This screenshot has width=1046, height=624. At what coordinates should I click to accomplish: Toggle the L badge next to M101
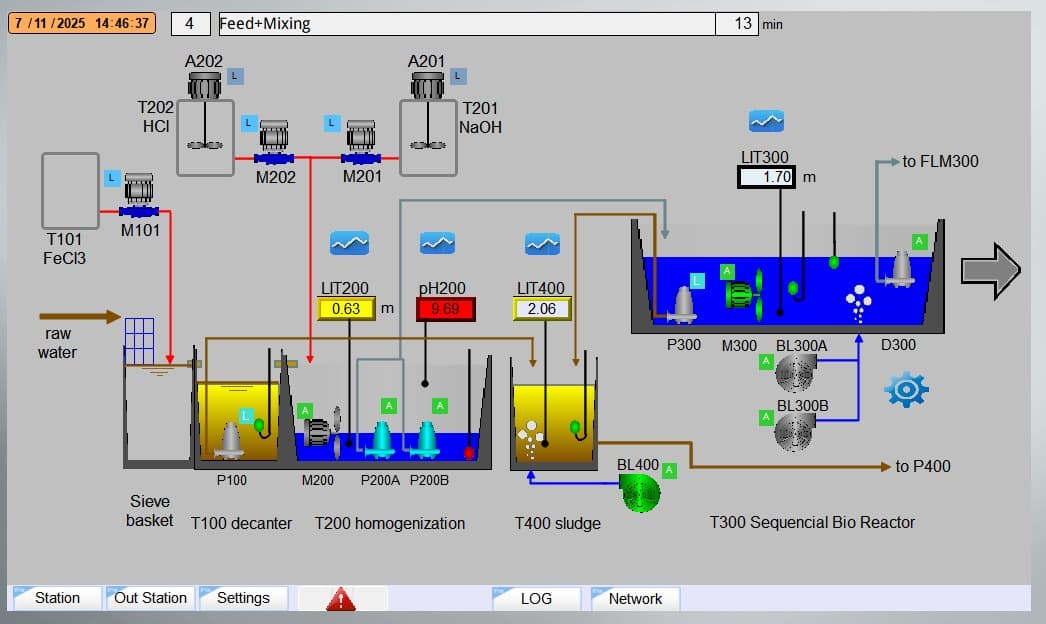pyautogui.click(x=111, y=177)
